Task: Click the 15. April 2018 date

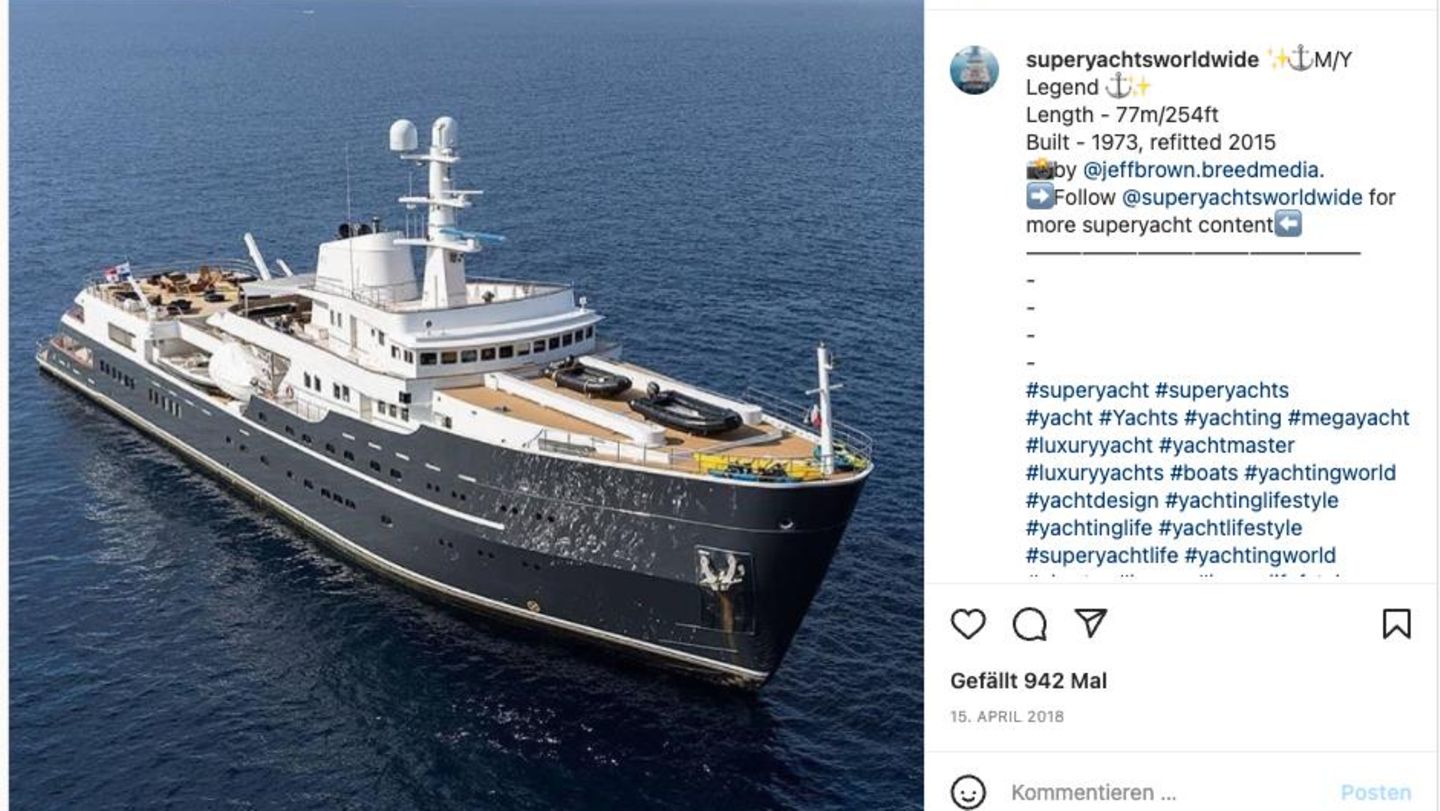Action: coord(1007,717)
